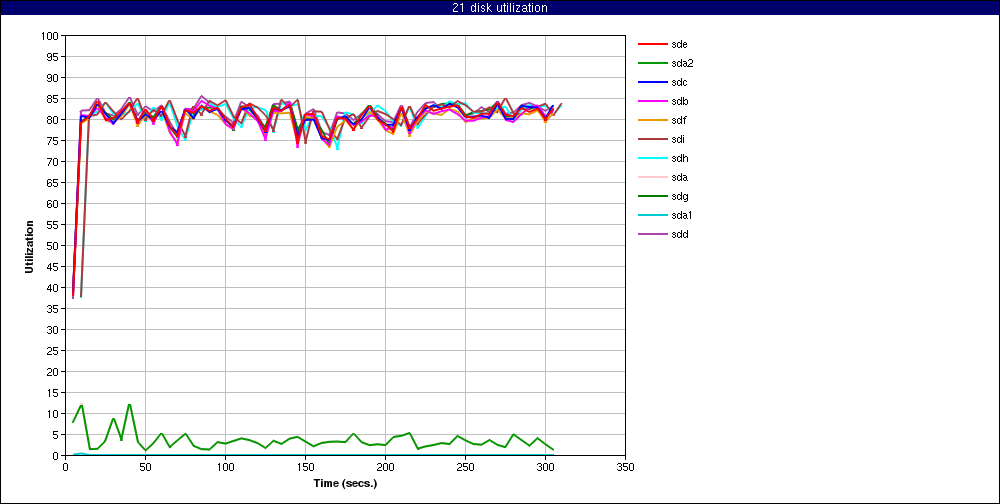Select the sda legend label
This screenshot has width=1000, height=504.
point(679,177)
